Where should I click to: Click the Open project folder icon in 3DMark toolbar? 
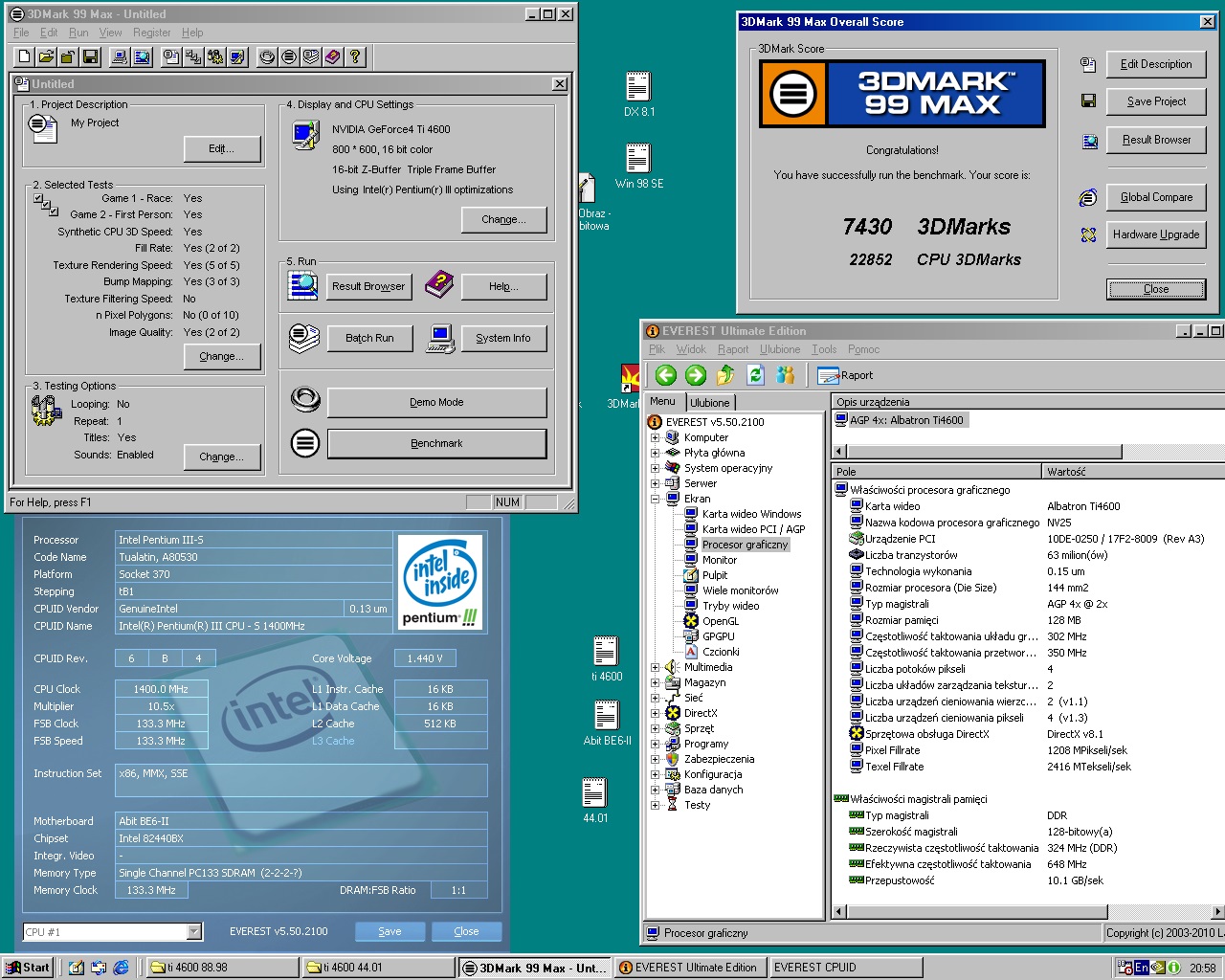pyautogui.click(x=48, y=57)
